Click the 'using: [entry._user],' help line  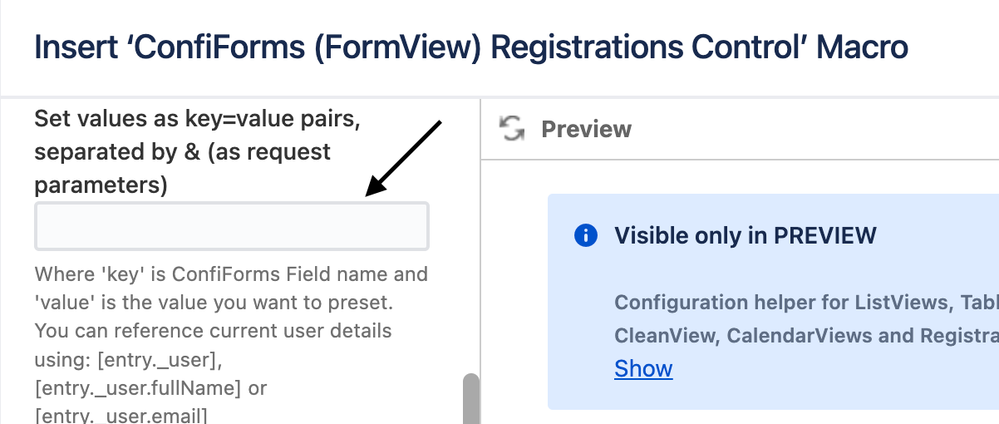[128, 360]
